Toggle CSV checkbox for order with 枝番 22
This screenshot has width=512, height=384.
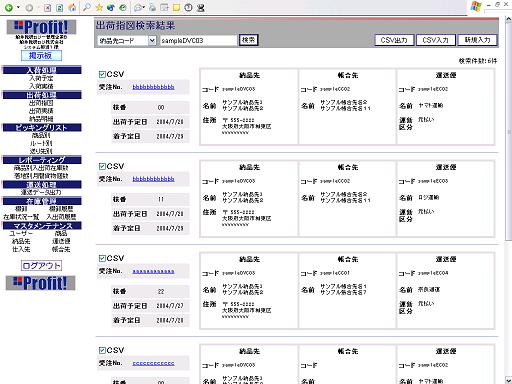[102, 258]
